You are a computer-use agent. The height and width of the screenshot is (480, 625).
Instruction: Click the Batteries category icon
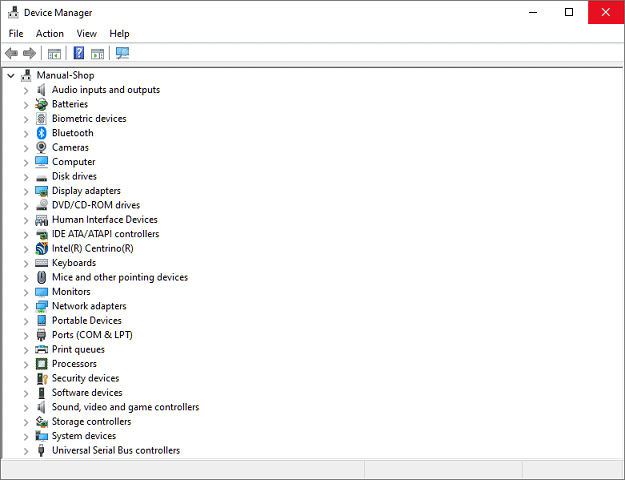tap(42, 104)
